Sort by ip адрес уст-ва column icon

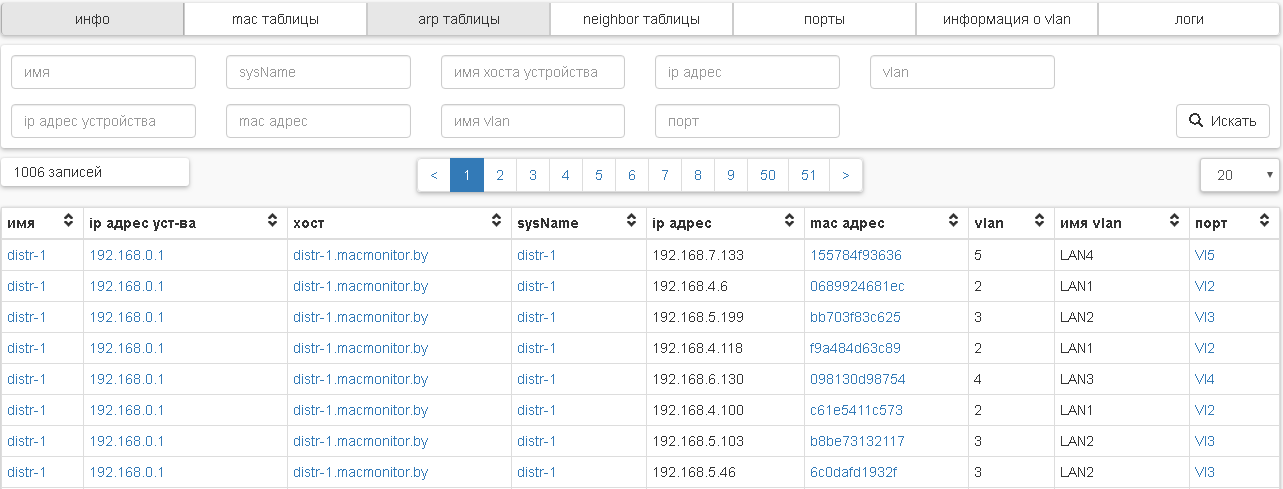[x=273, y=222]
